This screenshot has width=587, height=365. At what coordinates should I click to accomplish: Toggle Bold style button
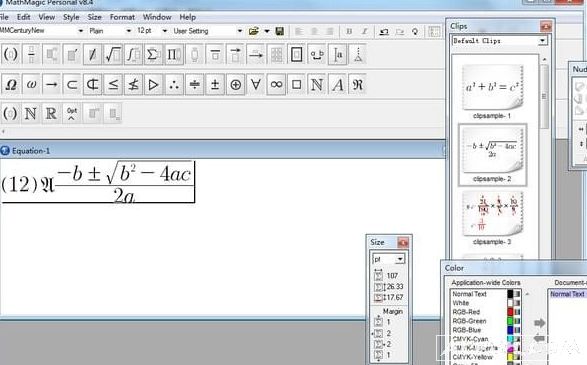[349, 31]
